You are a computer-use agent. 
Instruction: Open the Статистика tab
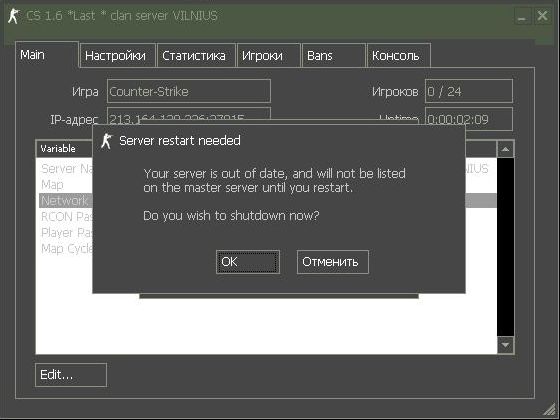[196, 56]
